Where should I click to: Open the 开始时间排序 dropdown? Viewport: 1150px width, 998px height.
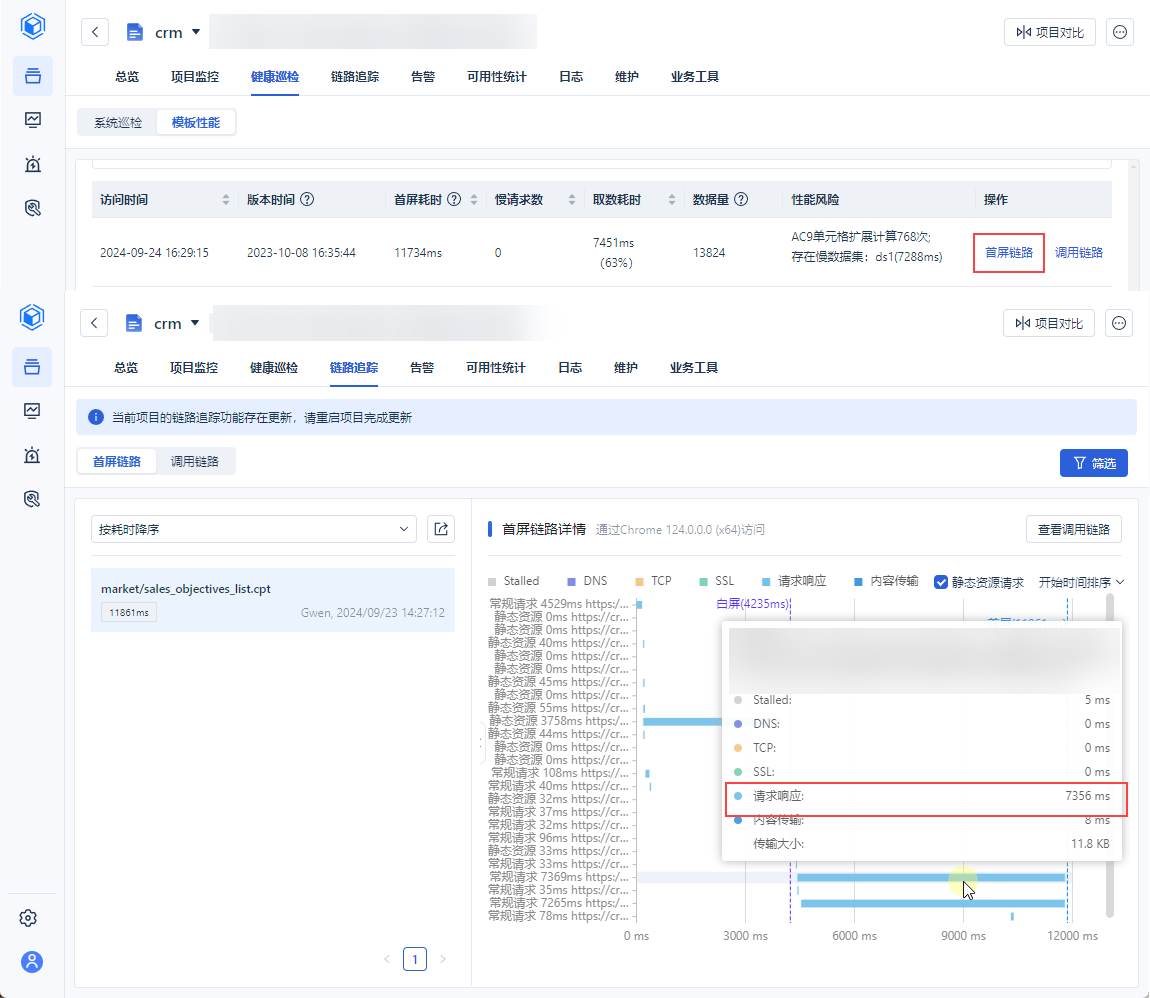(1082, 582)
